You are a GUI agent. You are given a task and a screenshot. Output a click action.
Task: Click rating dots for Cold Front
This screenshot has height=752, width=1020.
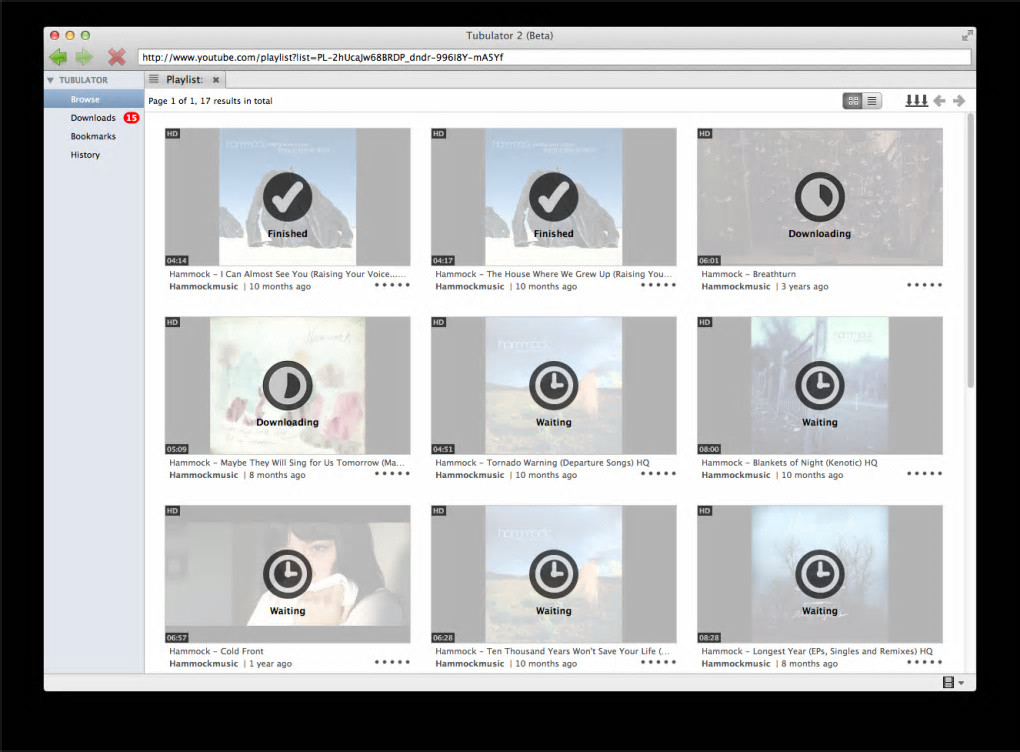pos(392,662)
